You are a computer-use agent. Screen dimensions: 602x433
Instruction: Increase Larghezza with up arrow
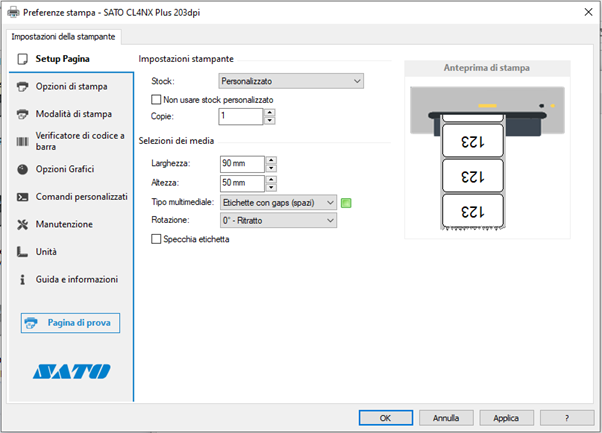click(271, 160)
